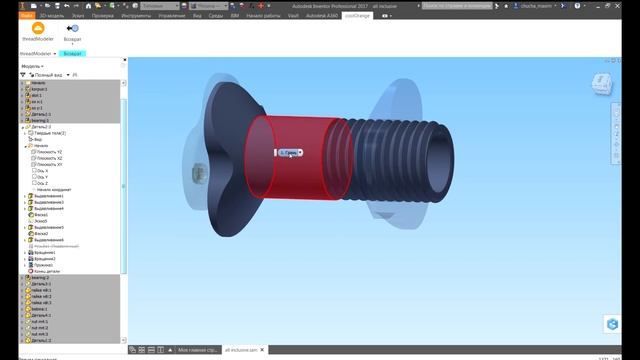Switch to the Вид ribbon tab
Image resolution: width=640 pixels, height=360 pixels.
click(197, 16)
